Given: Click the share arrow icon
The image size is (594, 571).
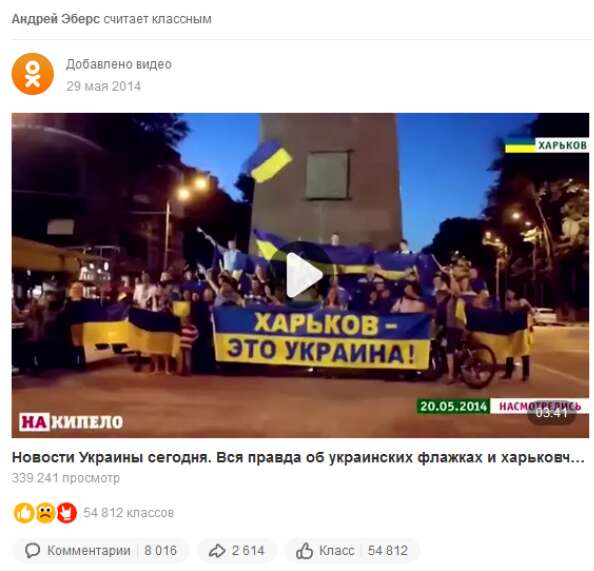Looking at the screenshot, I should 217,551.
